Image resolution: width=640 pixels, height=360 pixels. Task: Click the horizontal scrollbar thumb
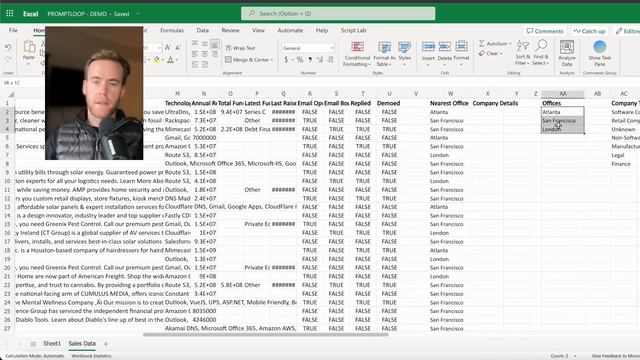[x=266, y=335]
